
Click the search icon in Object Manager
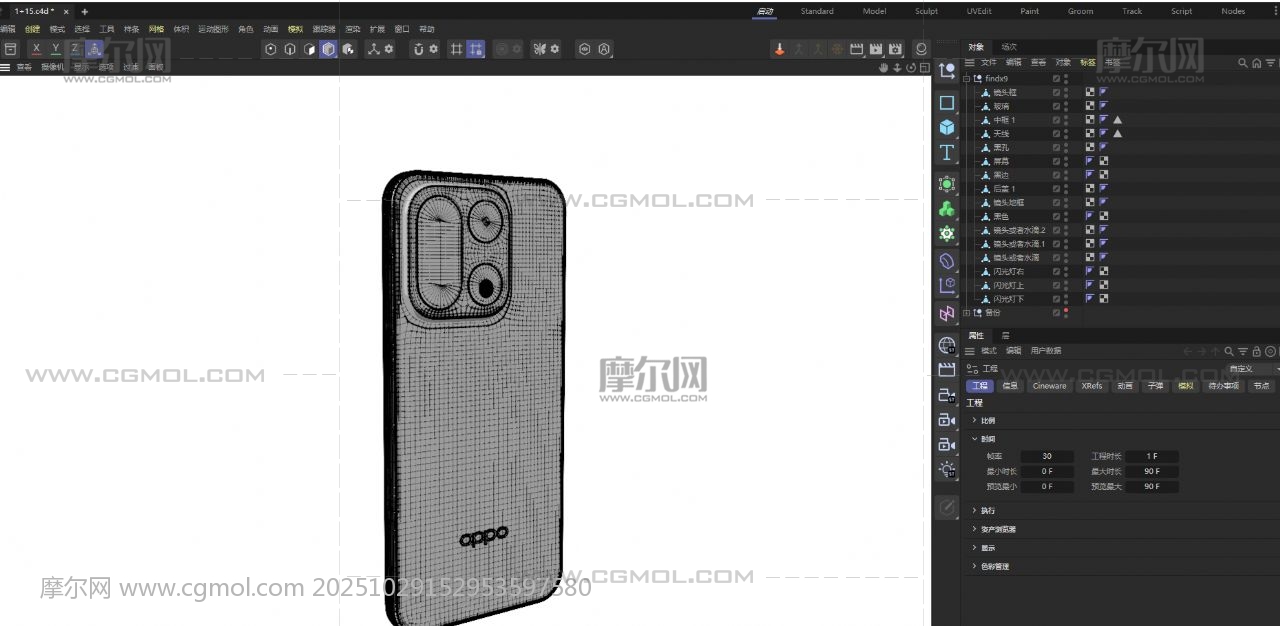point(1243,63)
